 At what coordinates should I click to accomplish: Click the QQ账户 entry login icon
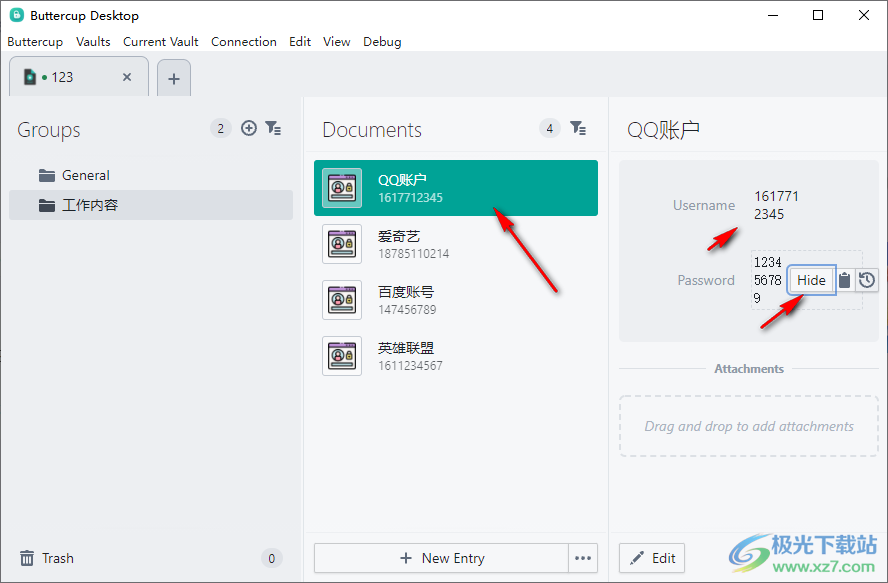point(342,188)
